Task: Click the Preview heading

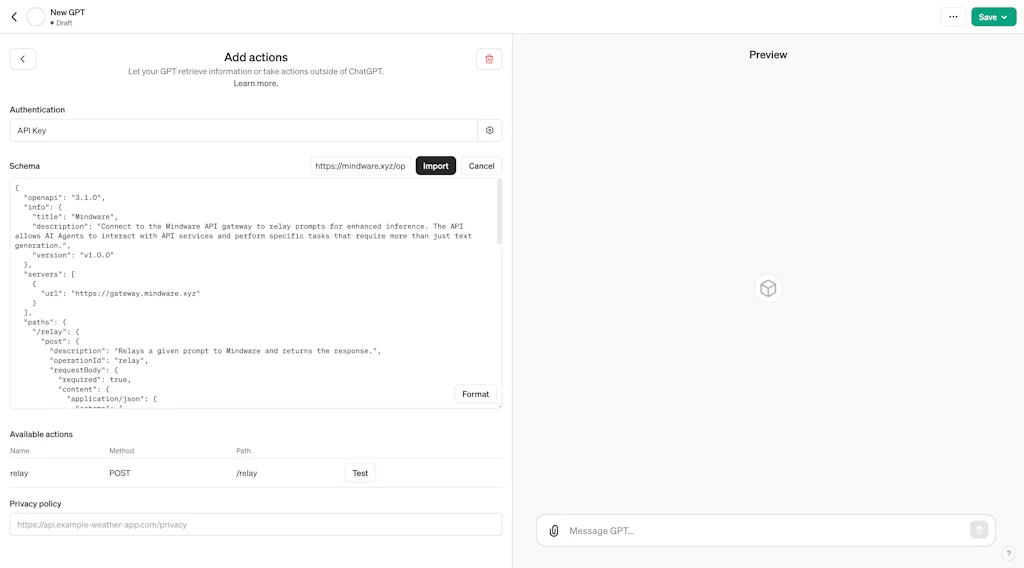Action: coord(768,55)
